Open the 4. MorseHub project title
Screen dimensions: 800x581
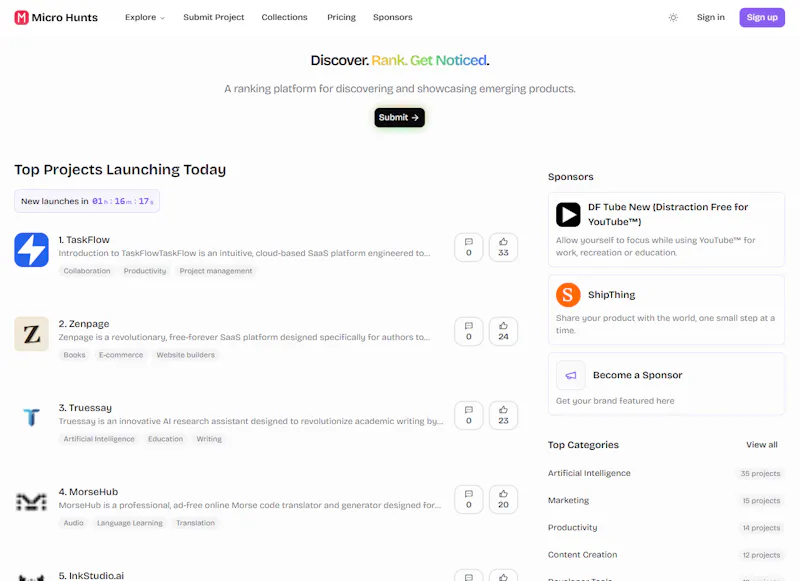click(x=88, y=492)
